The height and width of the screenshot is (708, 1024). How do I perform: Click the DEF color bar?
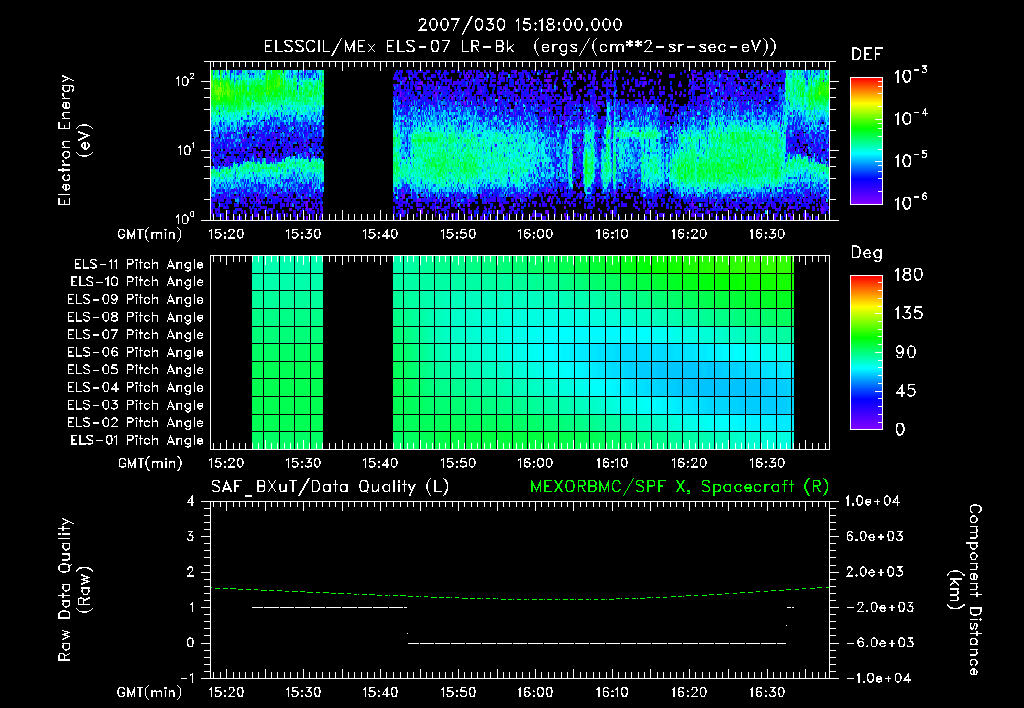866,141
